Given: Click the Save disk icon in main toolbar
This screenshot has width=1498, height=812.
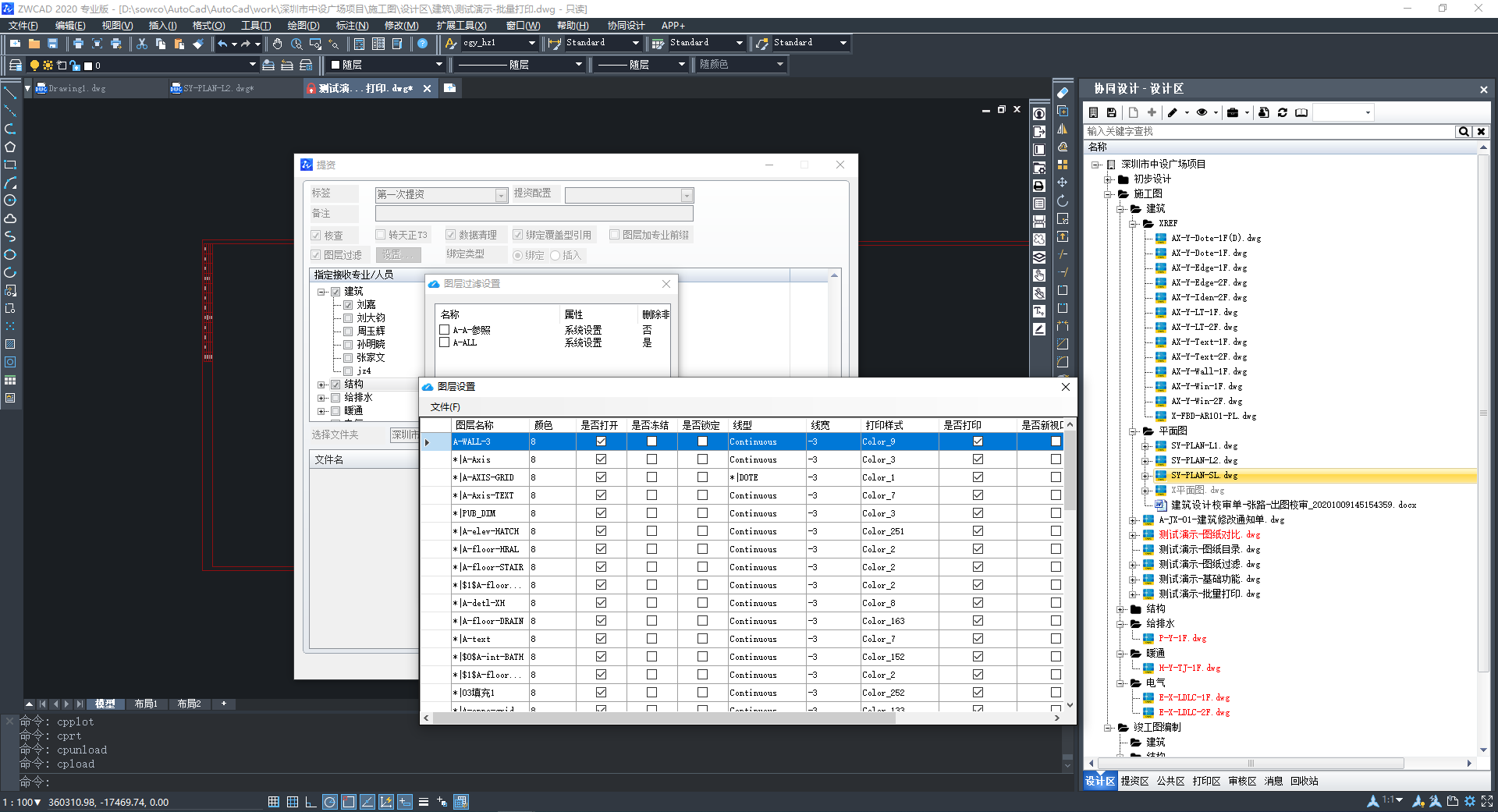Looking at the screenshot, I should click(x=52, y=44).
